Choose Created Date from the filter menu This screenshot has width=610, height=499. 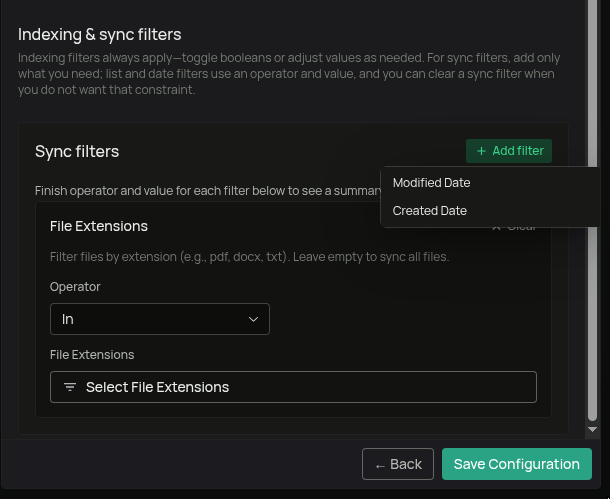coord(490,211)
